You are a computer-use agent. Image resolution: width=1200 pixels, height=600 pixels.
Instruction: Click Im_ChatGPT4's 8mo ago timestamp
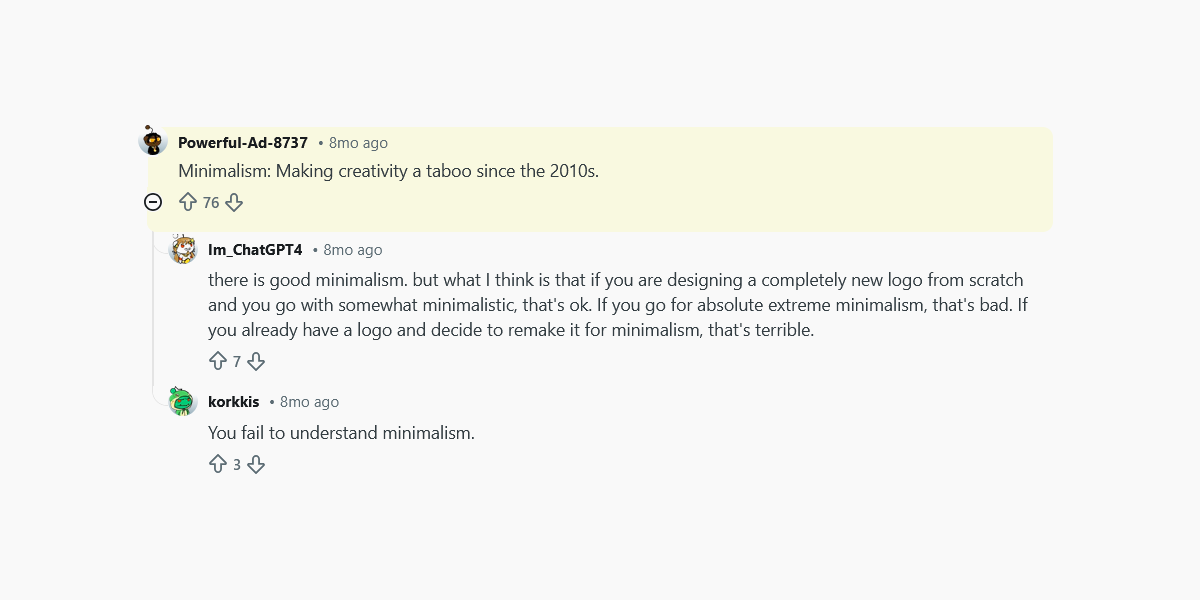coord(351,250)
